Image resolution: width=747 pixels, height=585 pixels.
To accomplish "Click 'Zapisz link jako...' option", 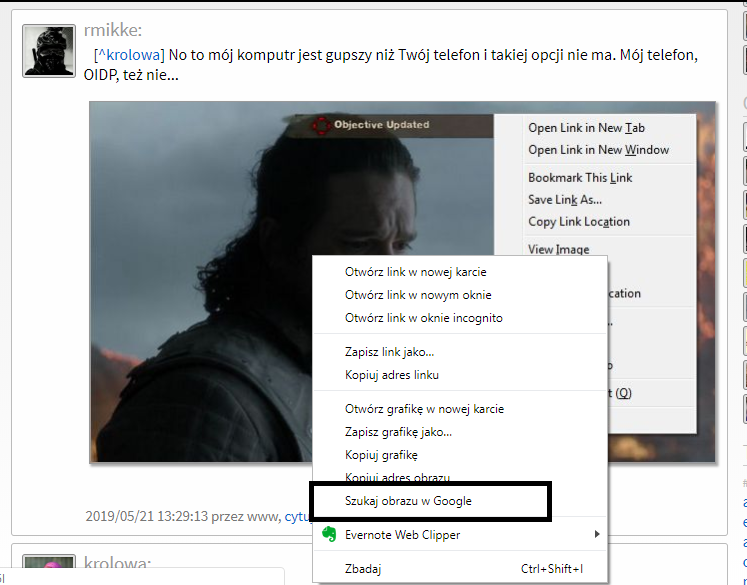I will coord(460,352).
